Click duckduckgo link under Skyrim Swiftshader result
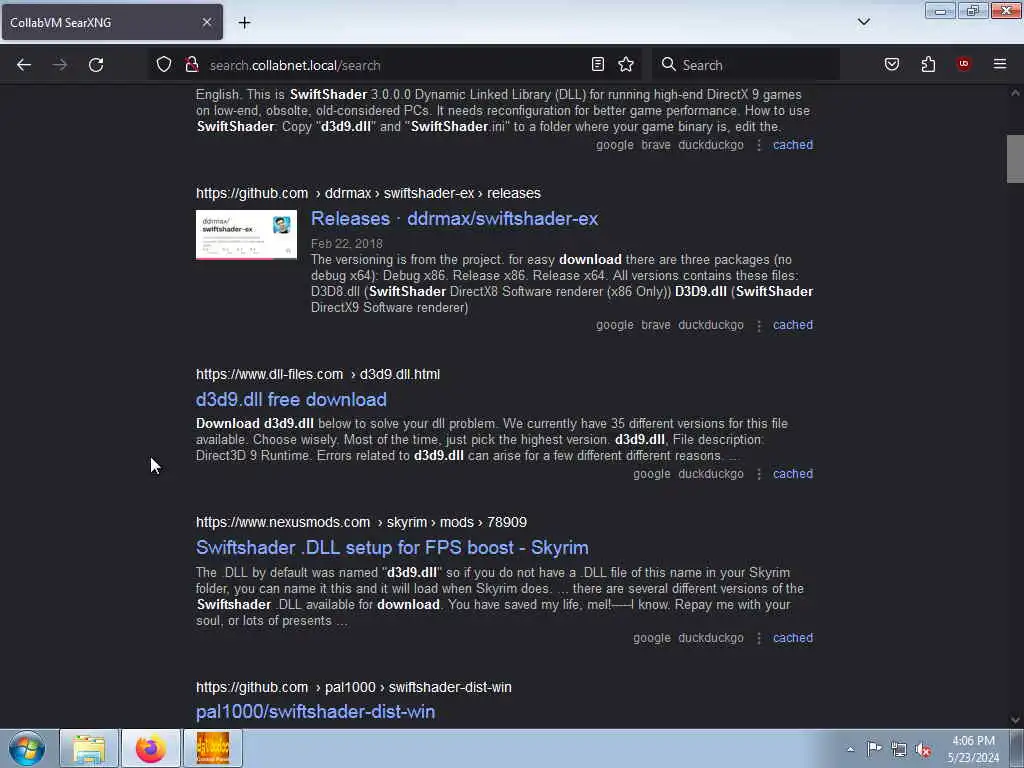 pyautogui.click(x=711, y=638)
